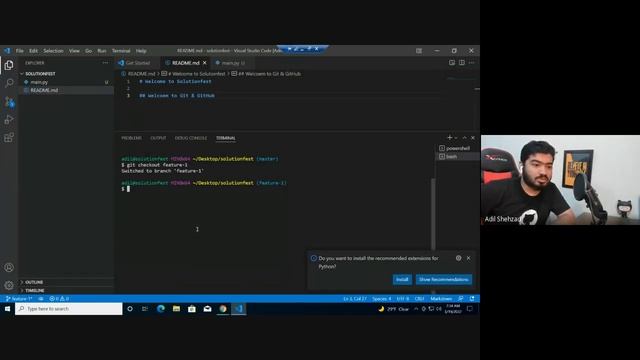Viewport: 640px width, 360px height.
Task: Open the Terminal menu
Action: pos(121,51)
